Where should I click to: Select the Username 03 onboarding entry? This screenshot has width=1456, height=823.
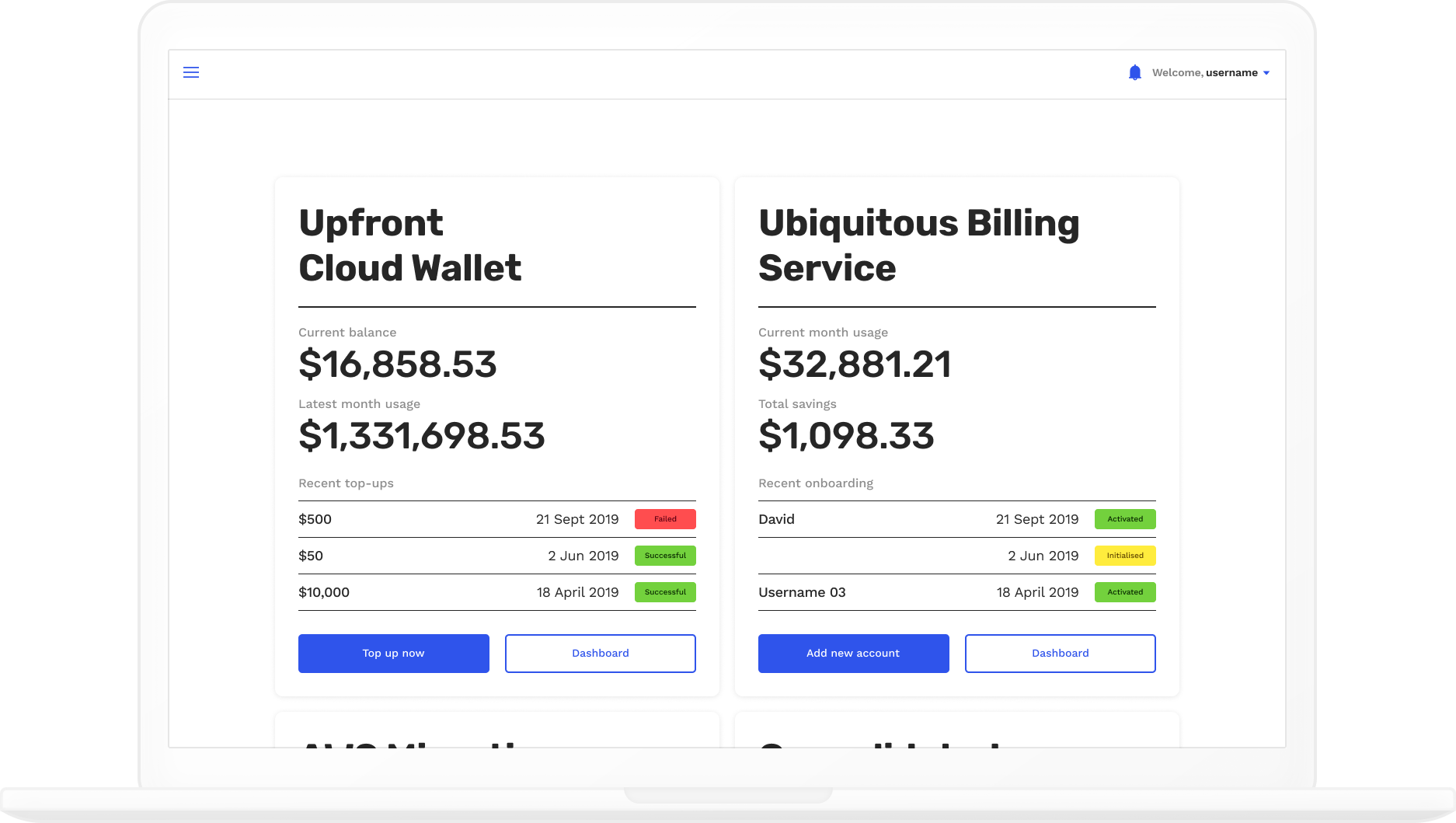coord(802,592)
